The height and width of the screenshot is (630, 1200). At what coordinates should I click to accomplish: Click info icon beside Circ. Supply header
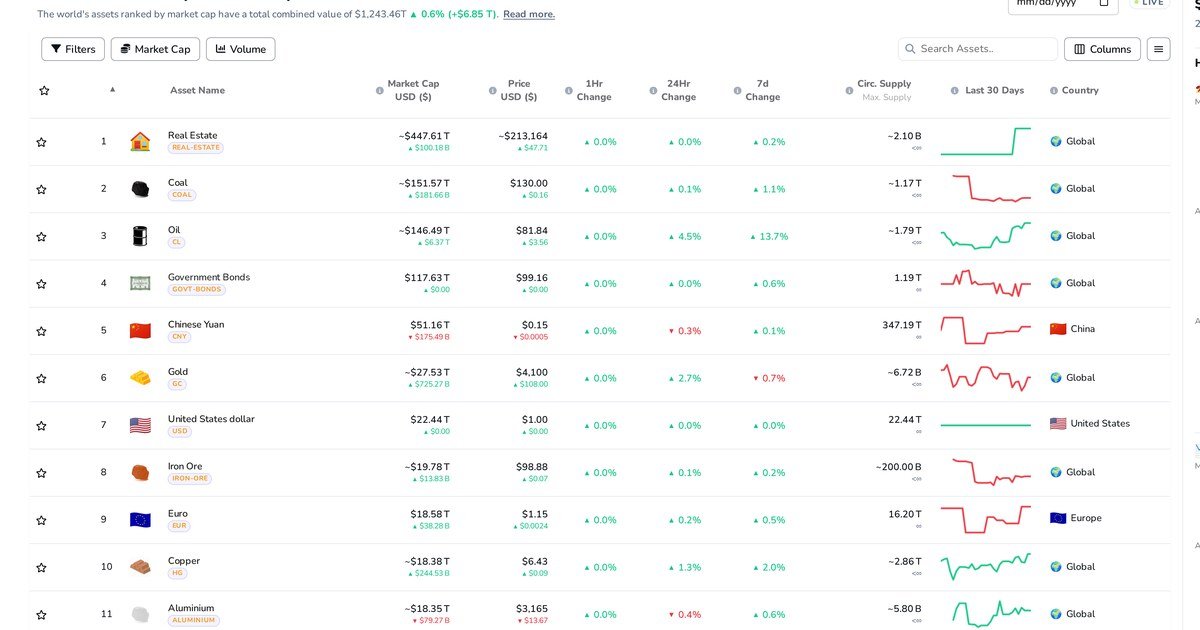[x=848, y=91]
